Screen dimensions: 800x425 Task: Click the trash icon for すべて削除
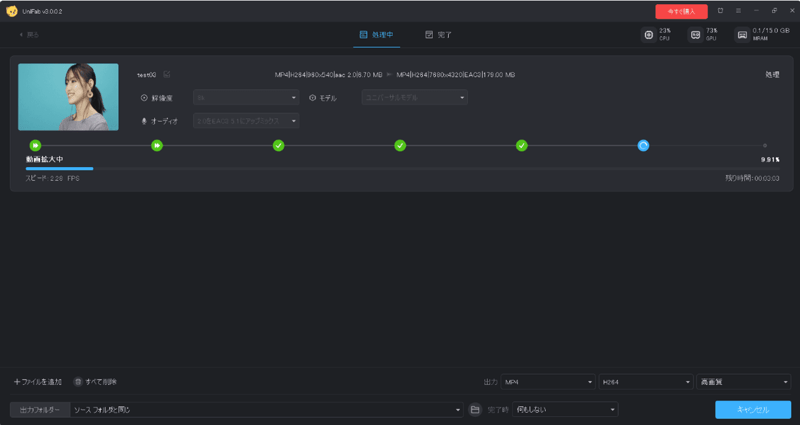point(78,382)
